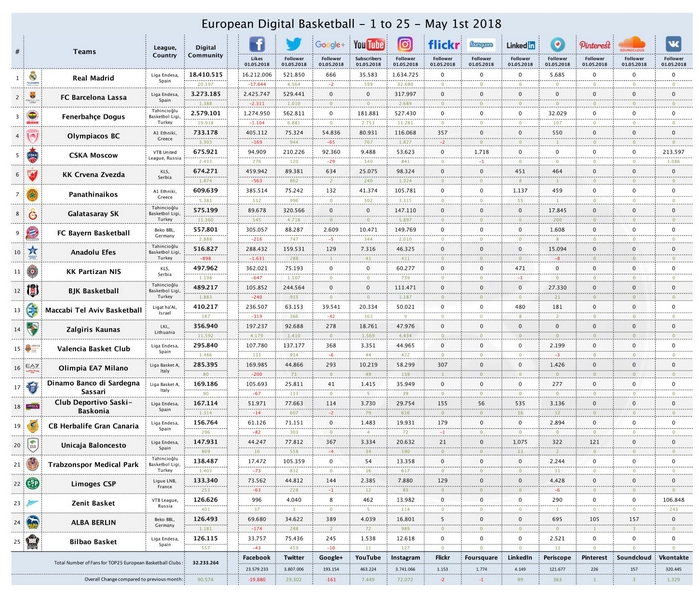Select Unicaja Baloncesto's 121 Pinterest followers
This screenshot has height=592, width=700.
[x=594, y=442]
